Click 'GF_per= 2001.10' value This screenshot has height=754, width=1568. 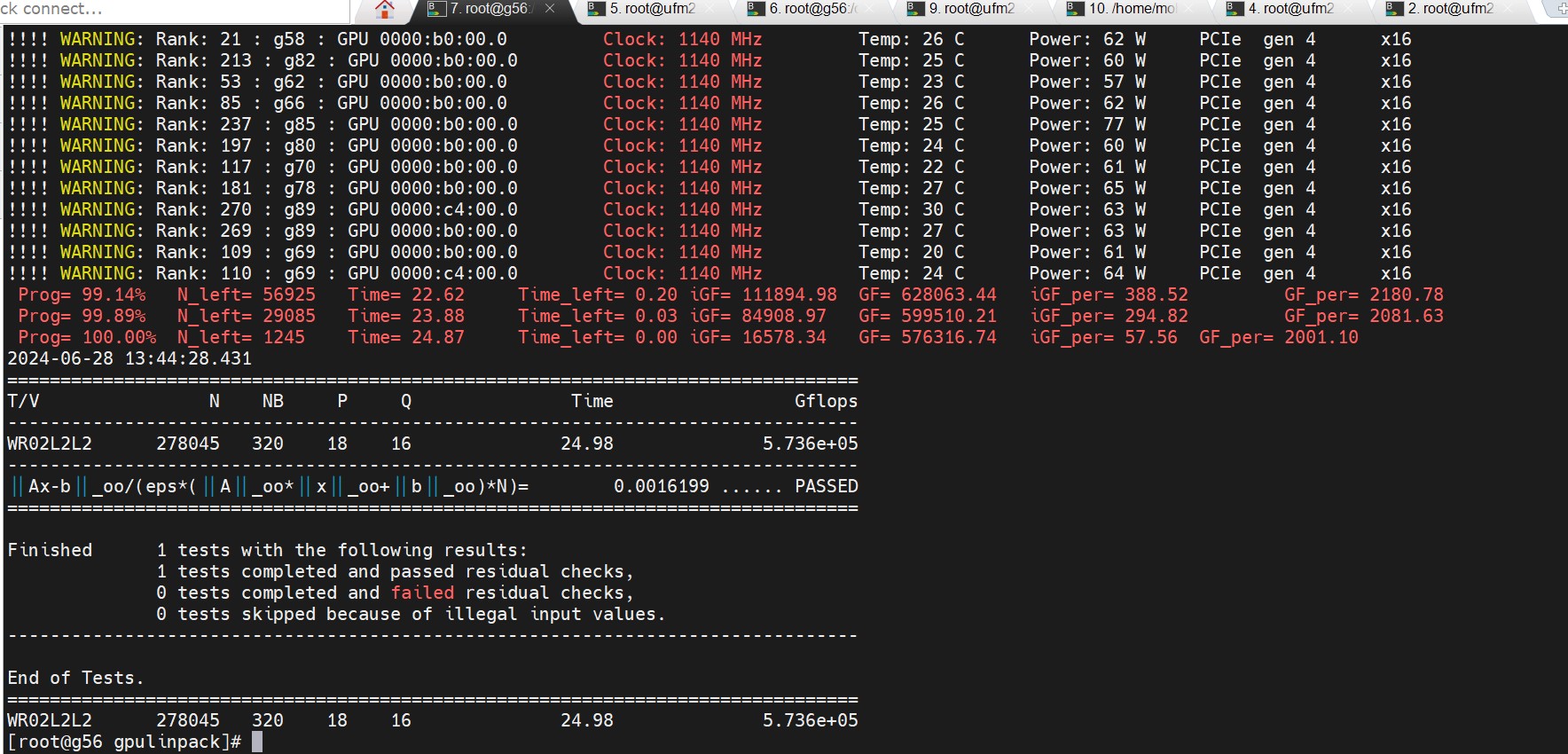click(x=1279, y=337)
